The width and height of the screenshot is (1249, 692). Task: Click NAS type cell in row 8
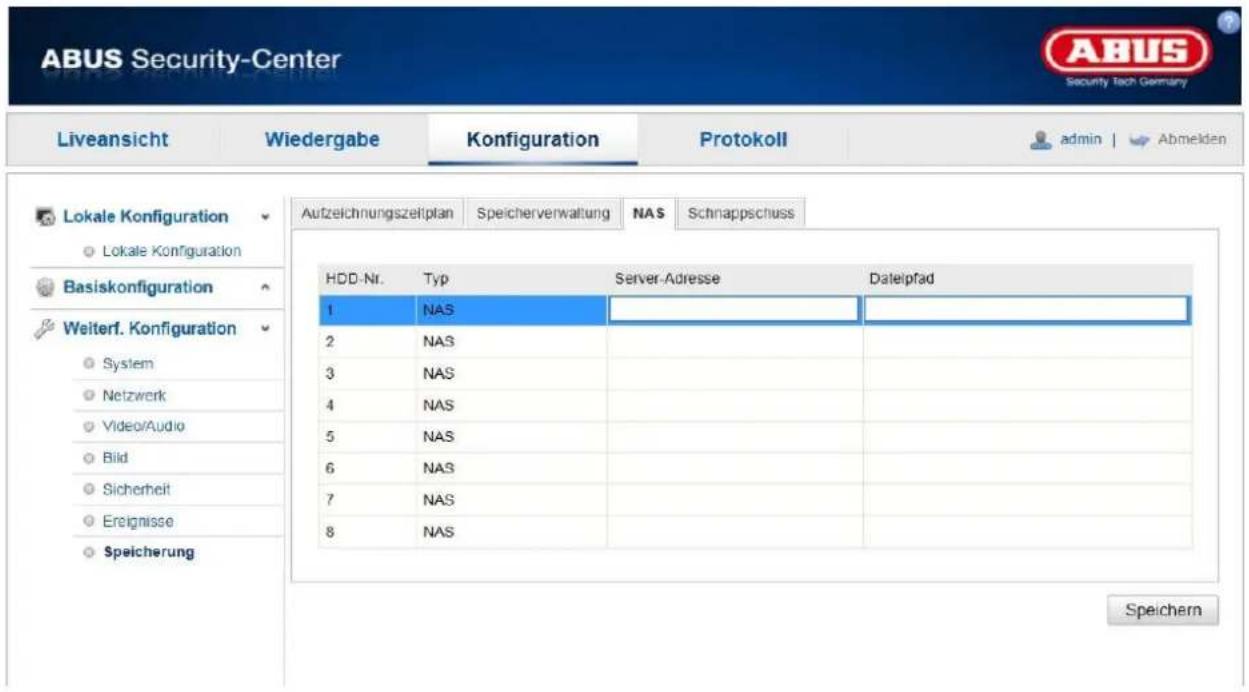pyautogui.click(x=511, y=532)
